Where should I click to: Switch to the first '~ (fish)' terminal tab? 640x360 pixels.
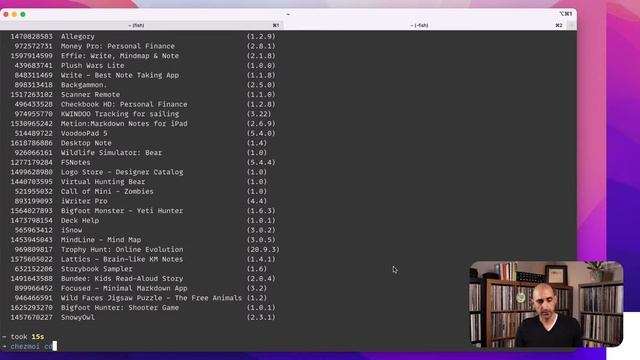coord(142,25)
